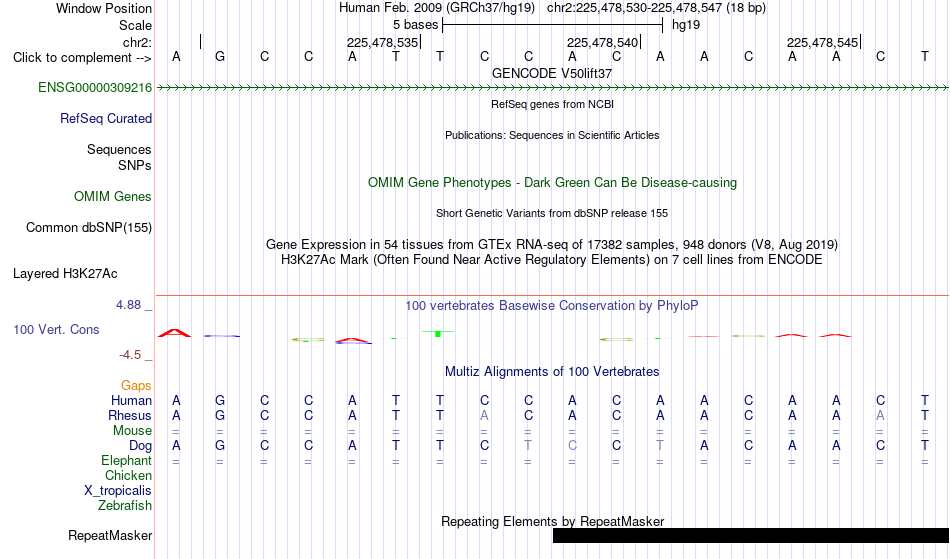
Task: Click the 4.88 PhyloP upper scale value
Action: click(x=129, y=305)
